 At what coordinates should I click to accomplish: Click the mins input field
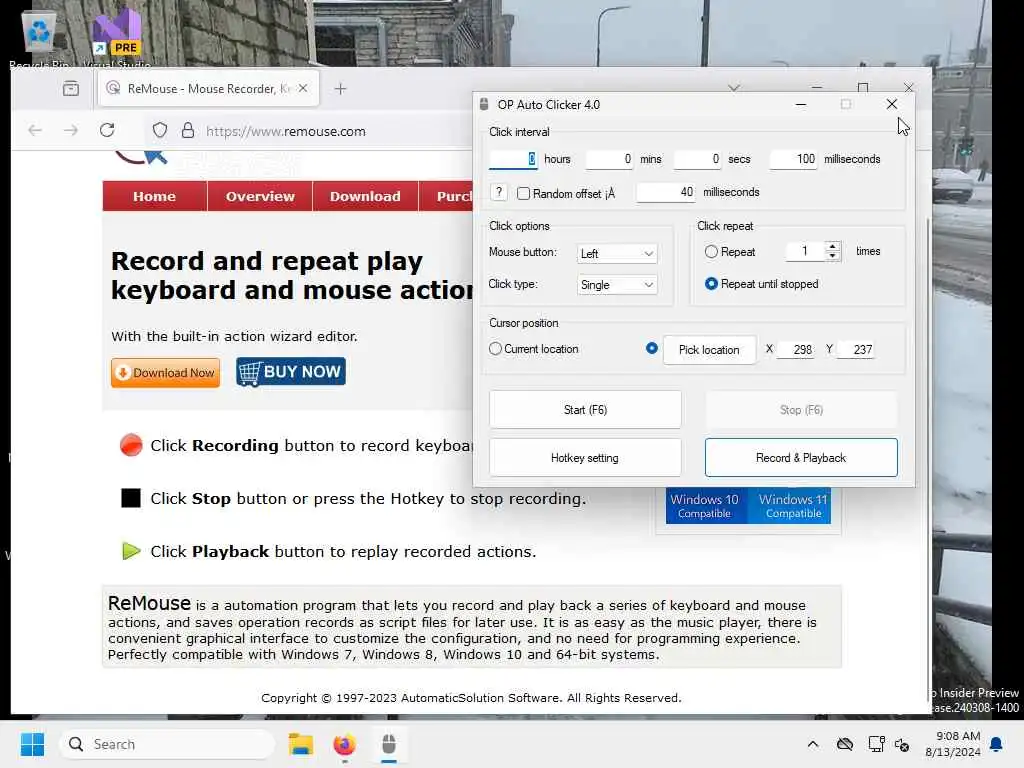[609, 159]
